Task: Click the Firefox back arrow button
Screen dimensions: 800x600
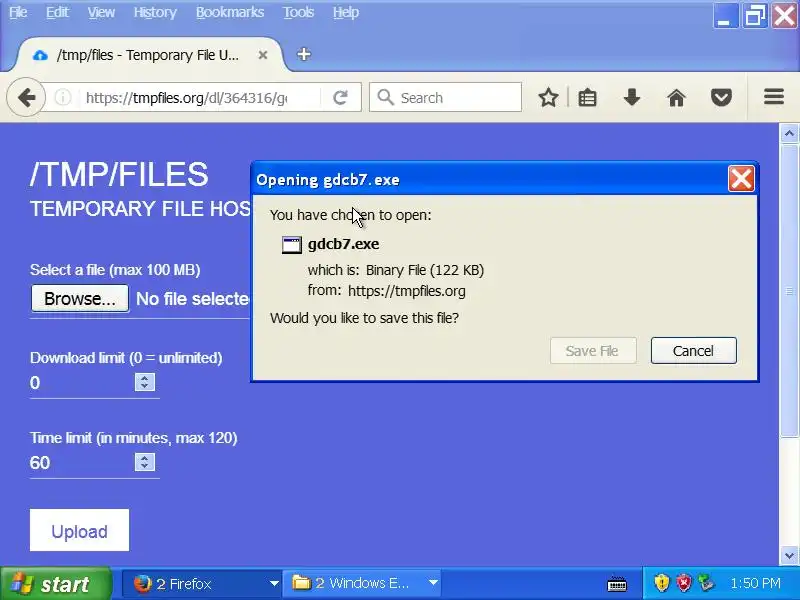Action: point(26,97)
